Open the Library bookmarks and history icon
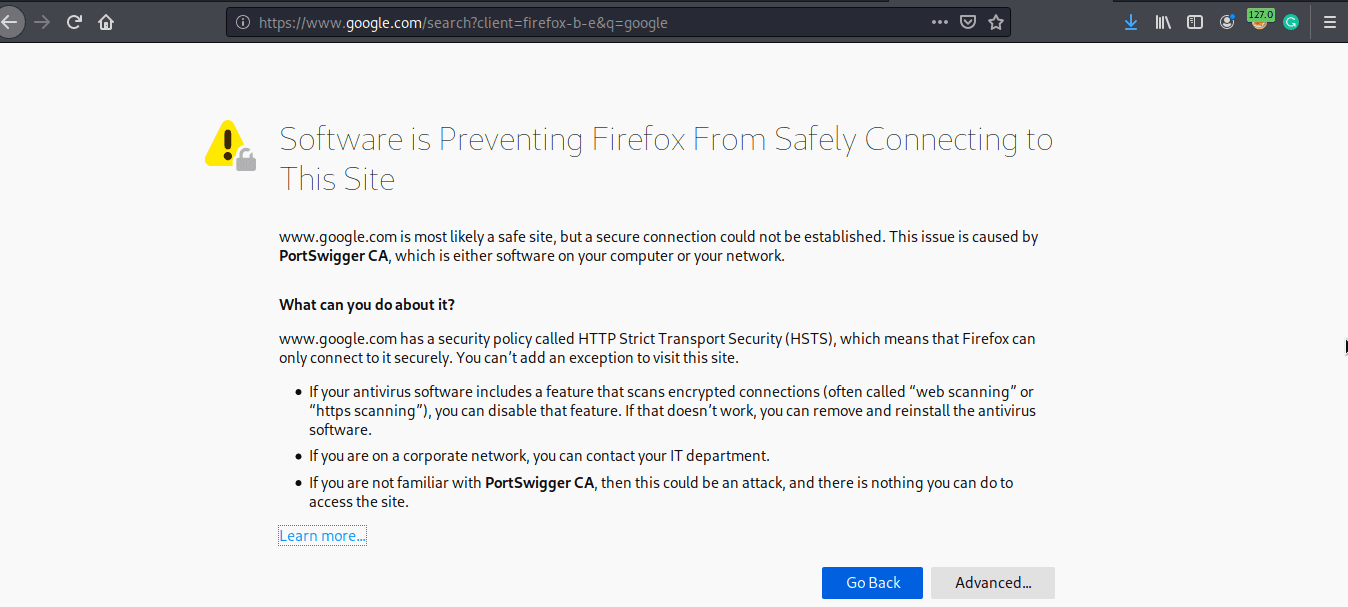The width and height of the screenshot is (1348, 607). (x=1163, y=22)
